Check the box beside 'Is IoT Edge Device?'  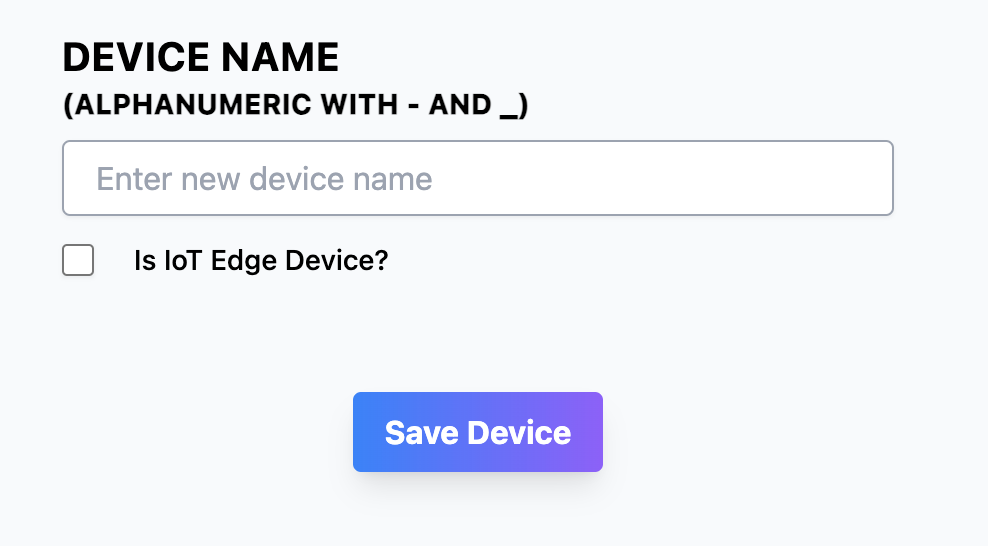click(x=78, y=260)
